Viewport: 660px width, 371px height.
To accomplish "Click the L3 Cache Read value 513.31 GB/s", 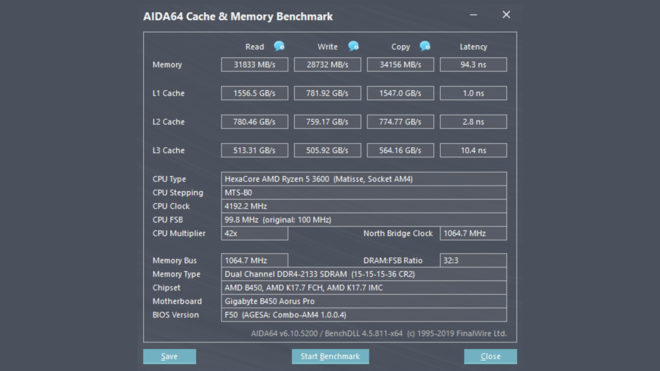I will pyautogui.click(x=255, y=150).
